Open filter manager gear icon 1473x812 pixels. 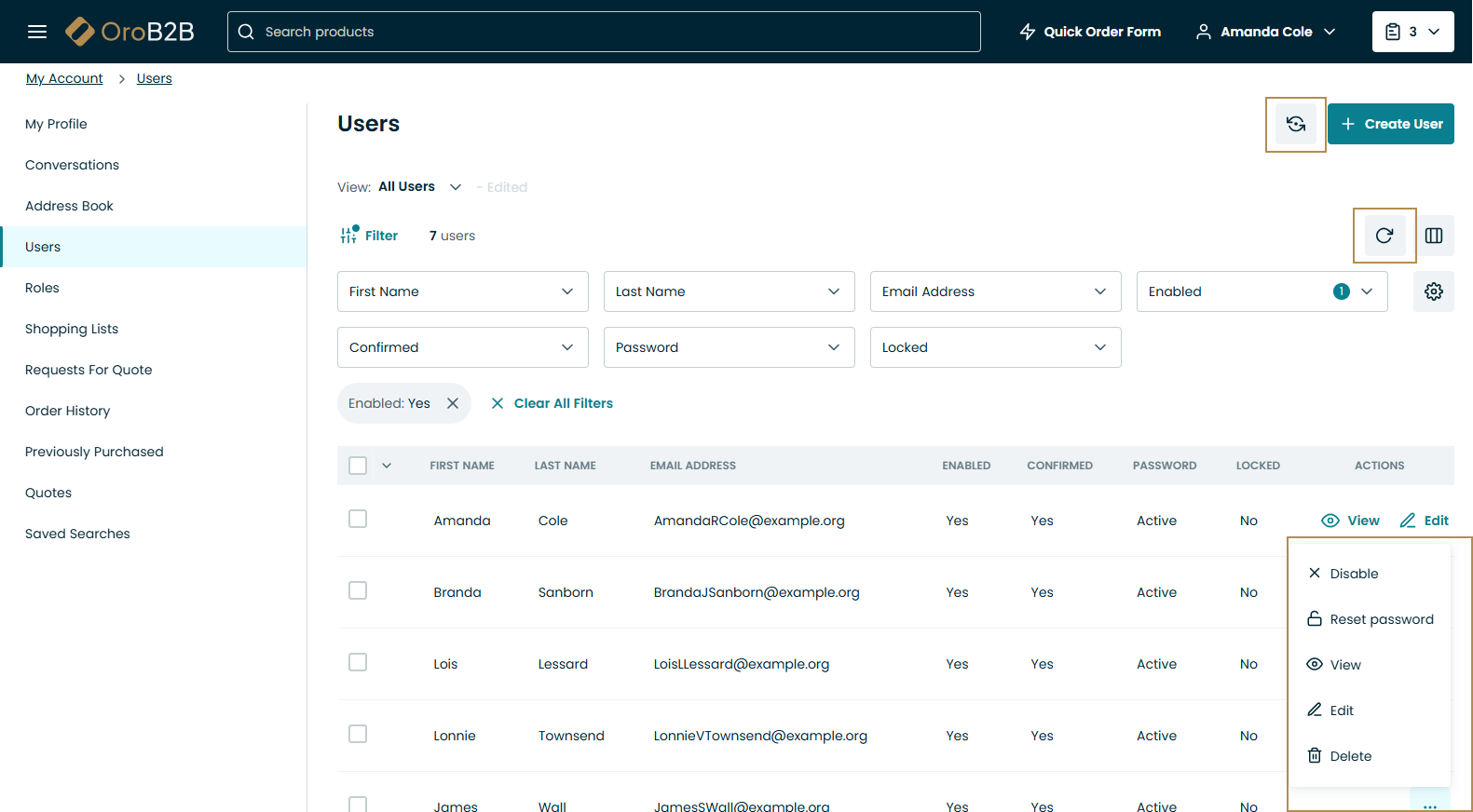coord(1433,291)
